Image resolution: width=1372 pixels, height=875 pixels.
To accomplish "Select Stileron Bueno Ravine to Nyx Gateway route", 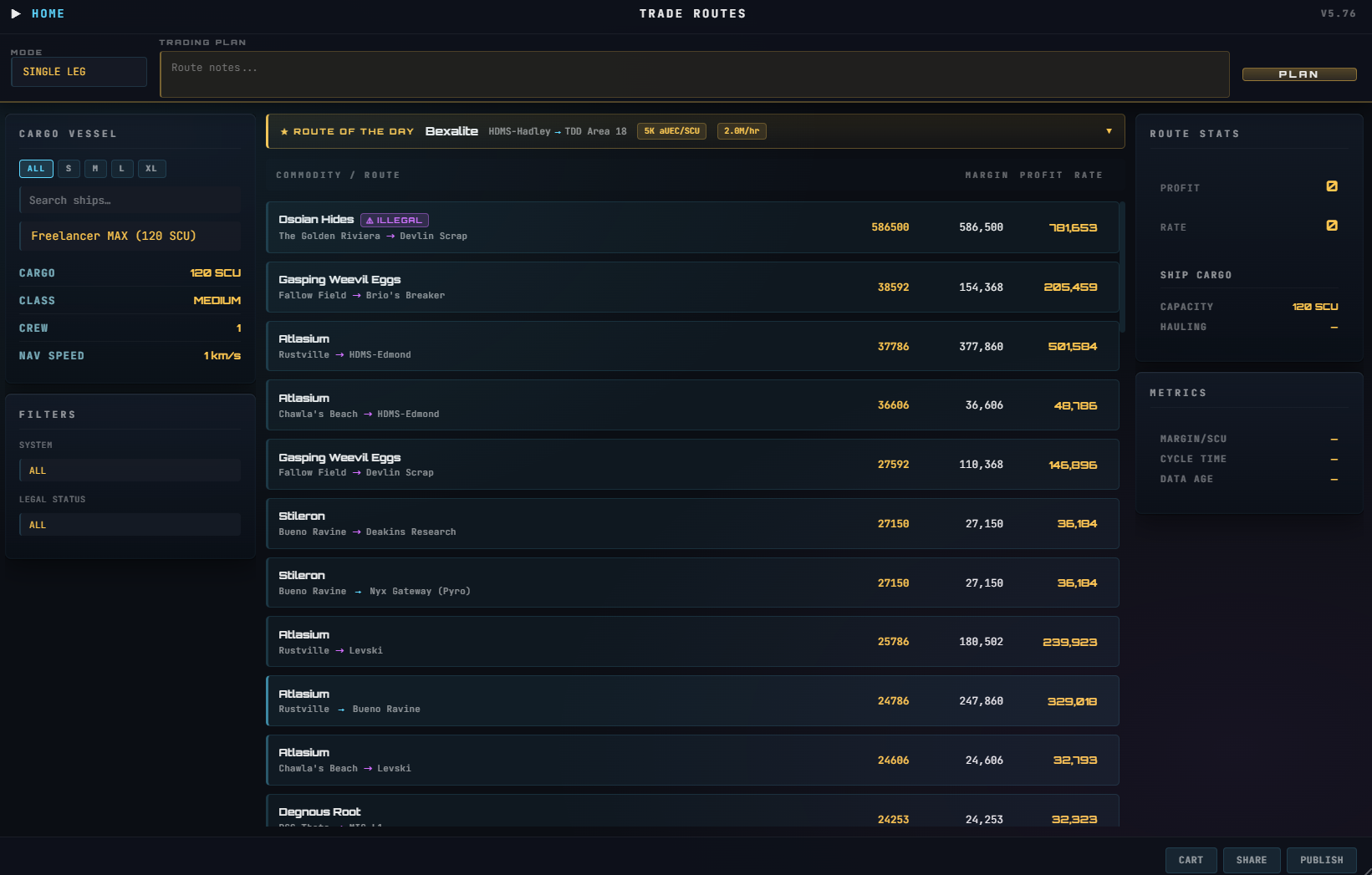I will click(692, 582).
